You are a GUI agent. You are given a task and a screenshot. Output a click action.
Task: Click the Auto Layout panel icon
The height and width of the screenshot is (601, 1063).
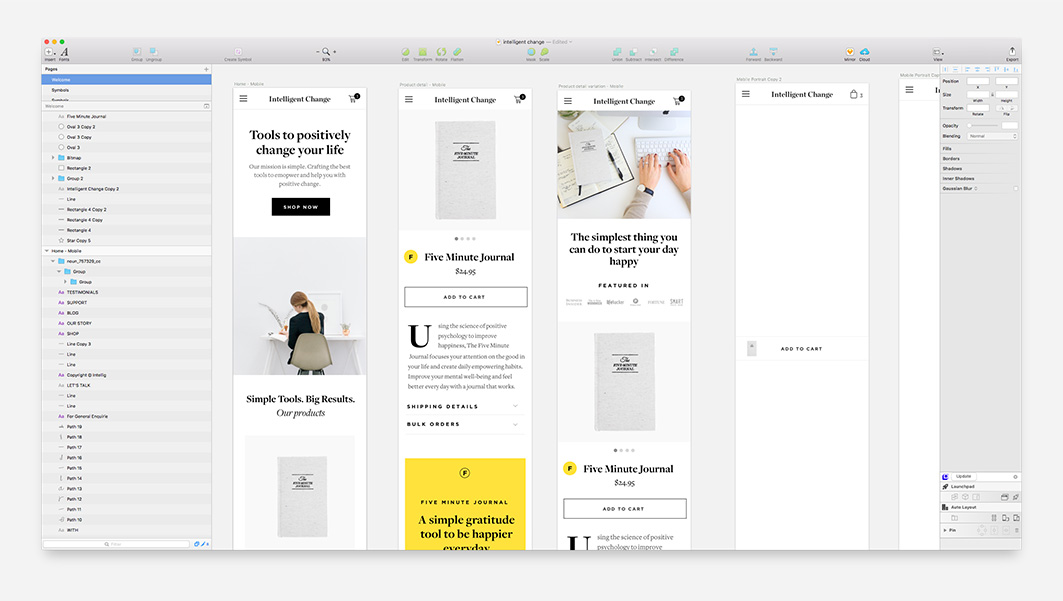click(x=945, y=507)
